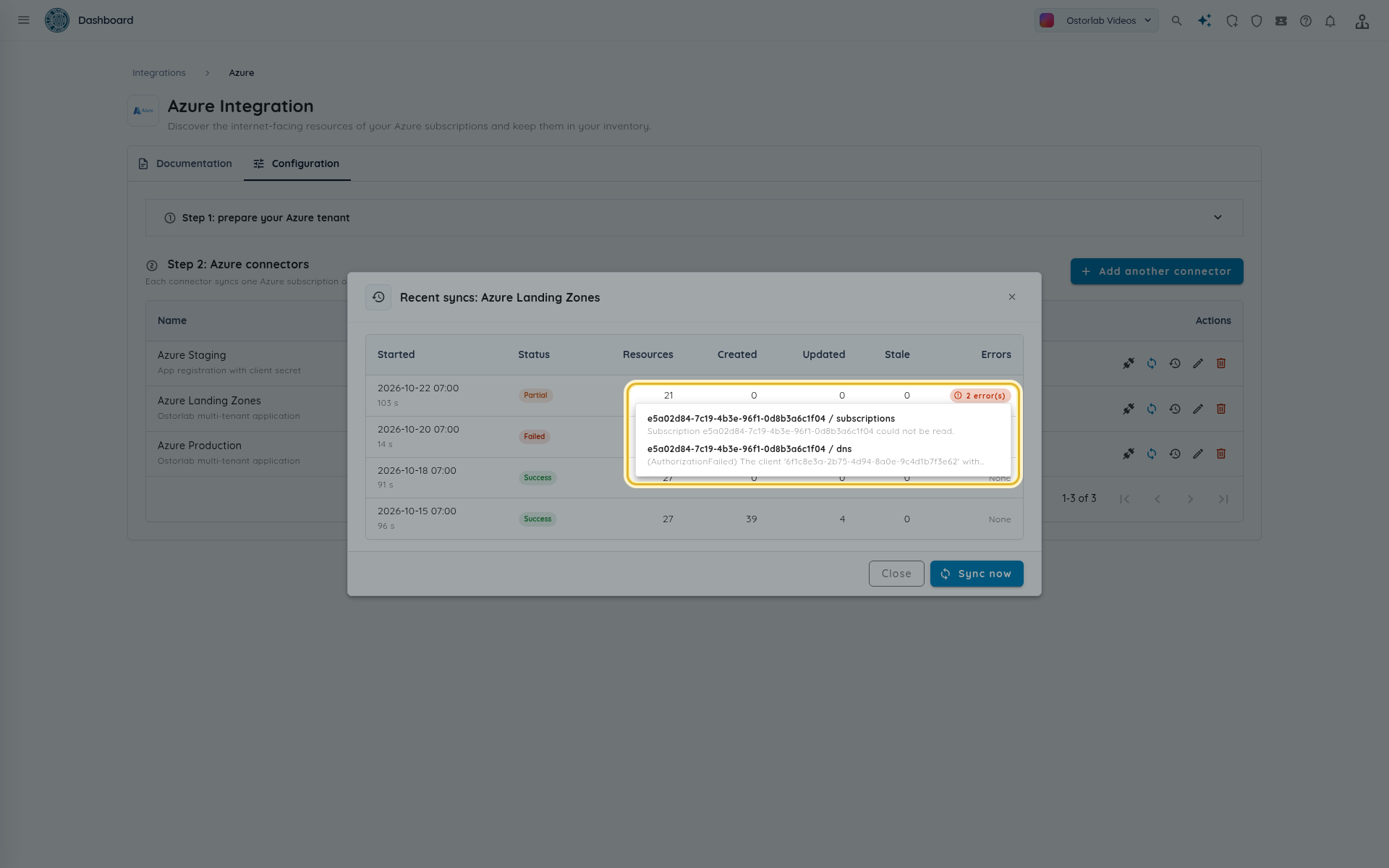Screen dimensions: 1389x868
Task: Sync the Azure Staging connector
Action: pyautogui.click(x=1152, y=363)
